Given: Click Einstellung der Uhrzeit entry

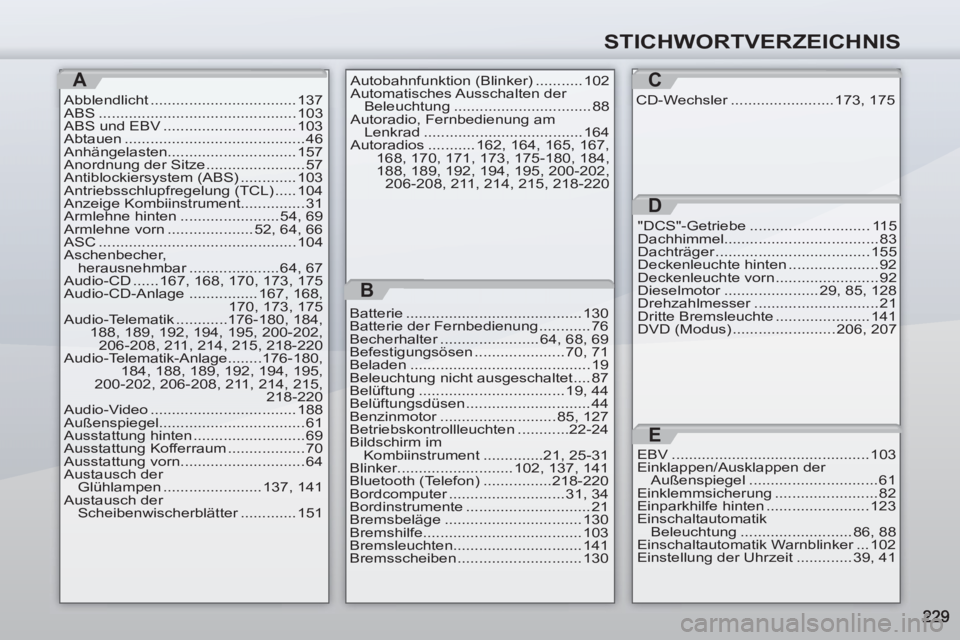Looking at the screenshot, I should (x=767, y=557).
